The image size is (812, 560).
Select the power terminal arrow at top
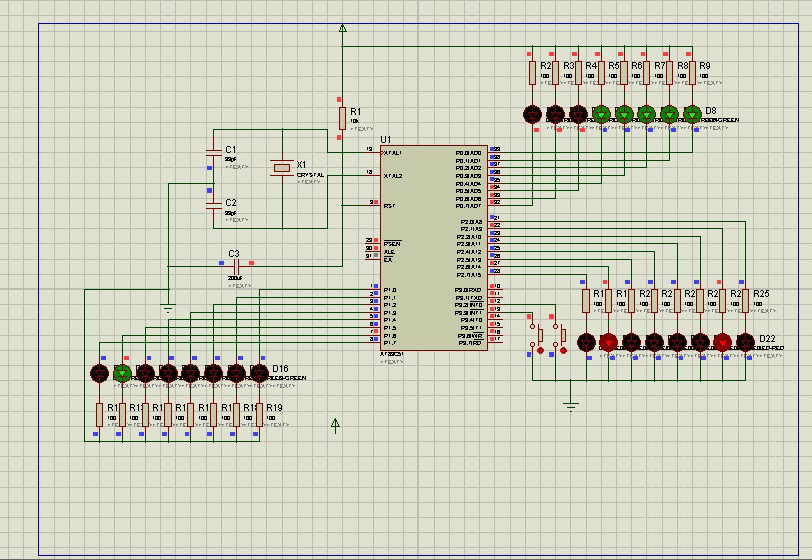coord(342,30)
